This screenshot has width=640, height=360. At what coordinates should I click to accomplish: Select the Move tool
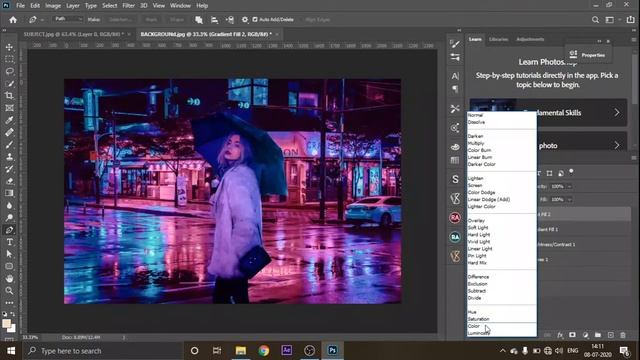click(9, 47)
